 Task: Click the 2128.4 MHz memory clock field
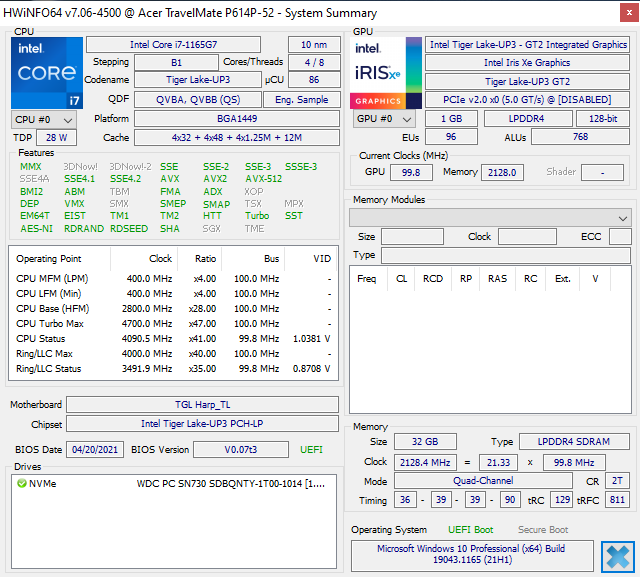(425, 462)
